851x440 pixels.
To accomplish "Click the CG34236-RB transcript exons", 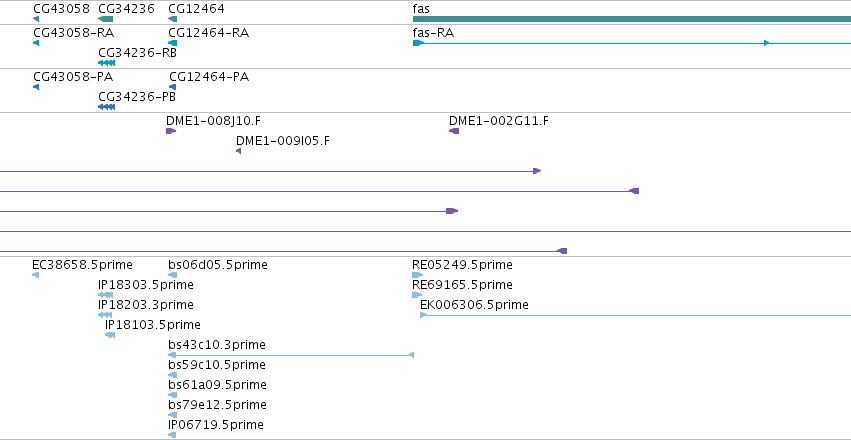I will coord(106,63).
